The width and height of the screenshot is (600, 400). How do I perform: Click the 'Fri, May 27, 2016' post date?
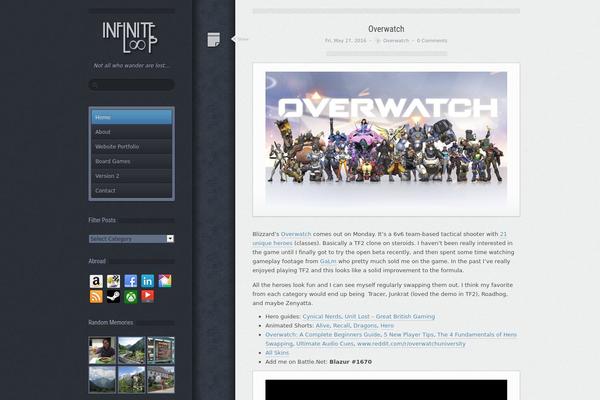(346, 41)
